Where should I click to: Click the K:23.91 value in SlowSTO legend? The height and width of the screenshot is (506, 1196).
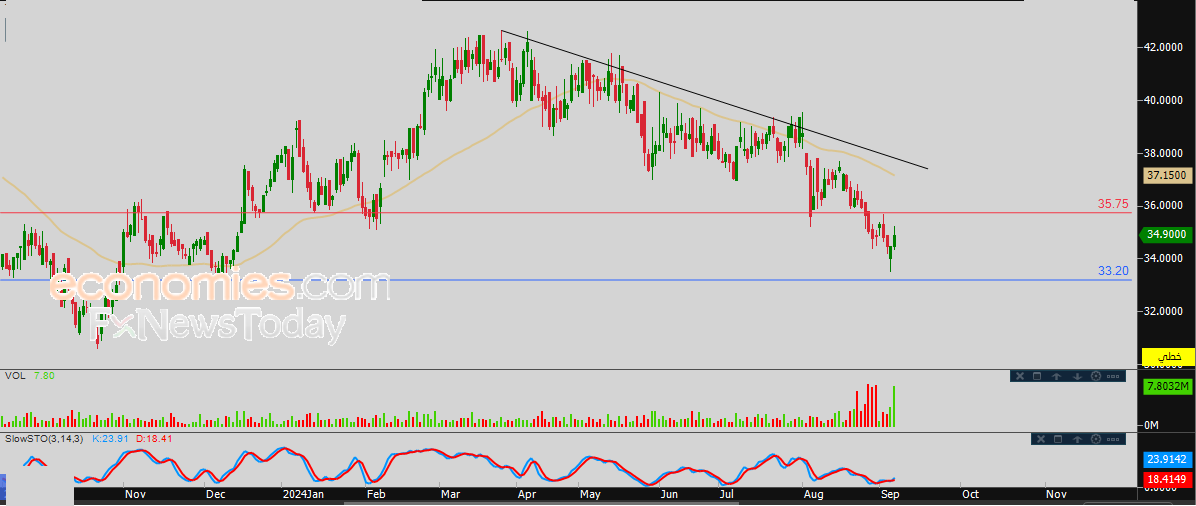(111, 439)
